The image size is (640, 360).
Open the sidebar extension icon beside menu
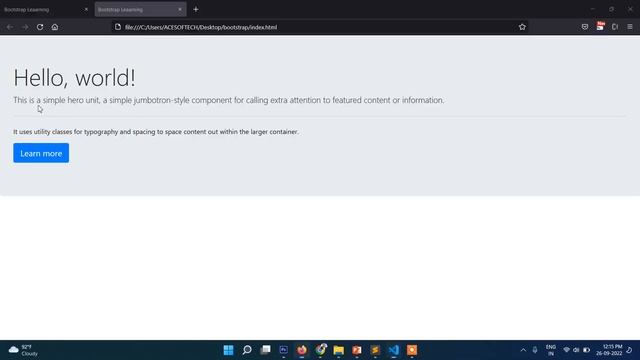click(615, 27)
